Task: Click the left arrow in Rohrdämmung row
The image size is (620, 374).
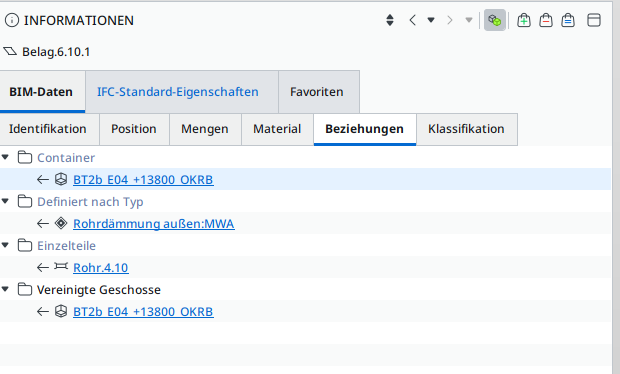Action: 43,224
